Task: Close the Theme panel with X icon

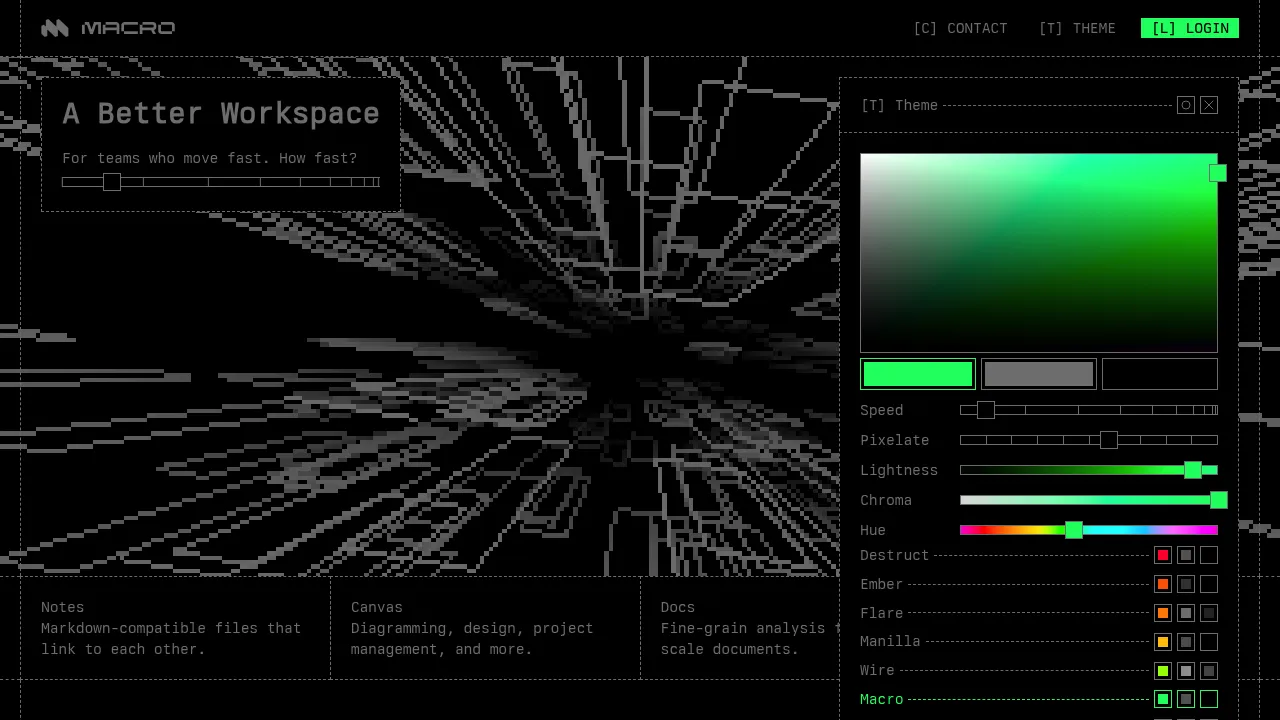Action: (x=1209, y=105)
